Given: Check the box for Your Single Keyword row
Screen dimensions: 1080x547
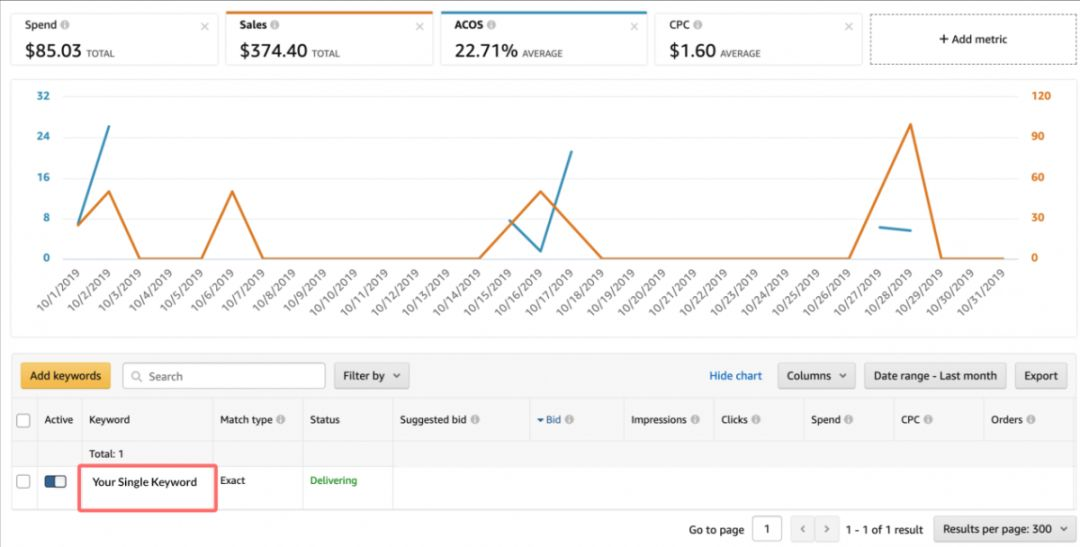Looking at the screenshot, I should pyautogui.click(x=23, y=482).
